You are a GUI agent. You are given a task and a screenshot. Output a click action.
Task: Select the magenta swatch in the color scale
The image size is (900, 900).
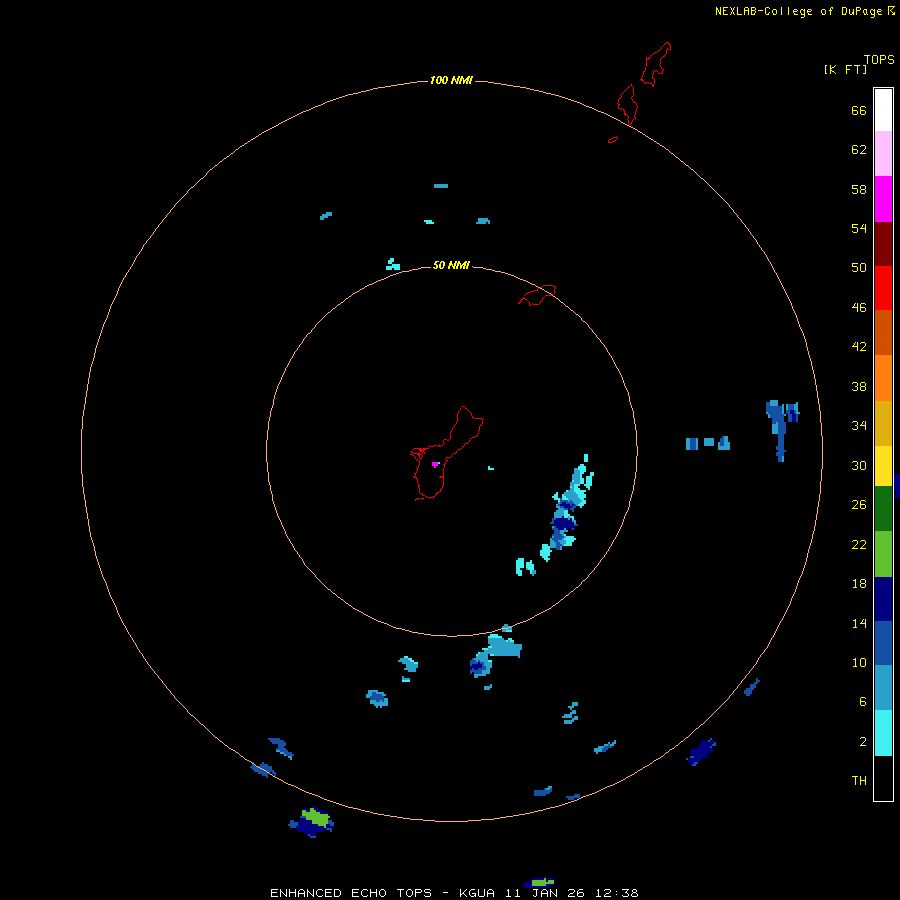[883, 199]
